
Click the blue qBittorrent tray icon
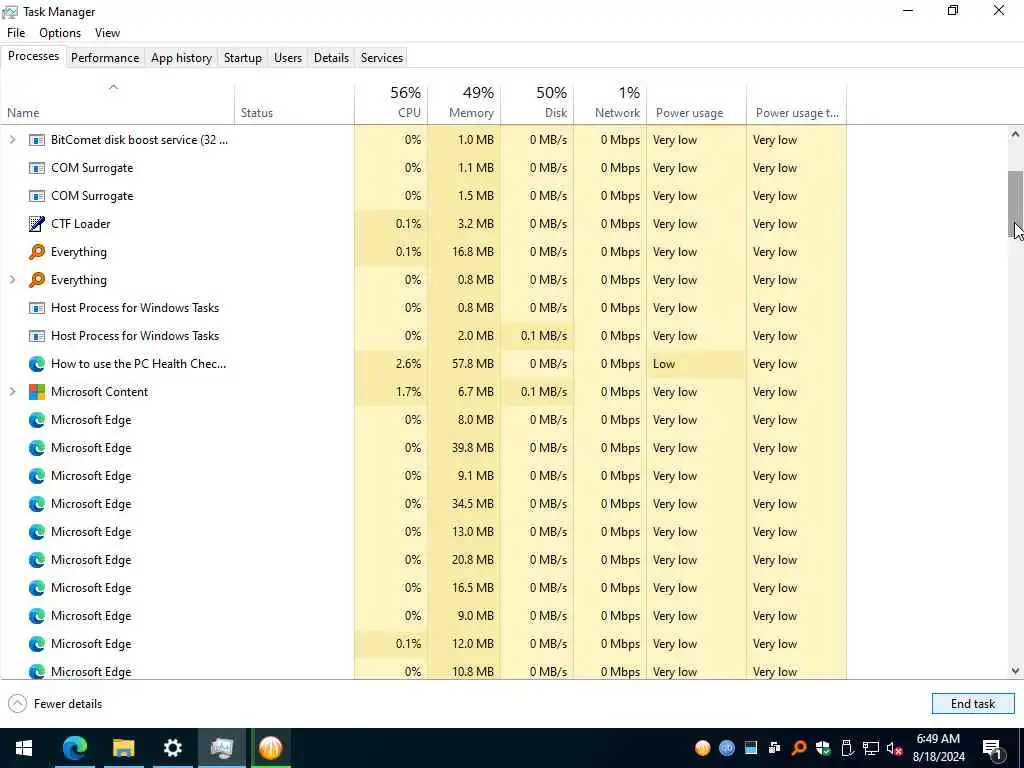click(727, 748)
